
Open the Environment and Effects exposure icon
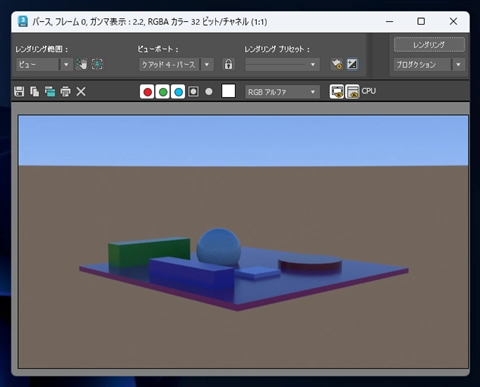(352, 64)
